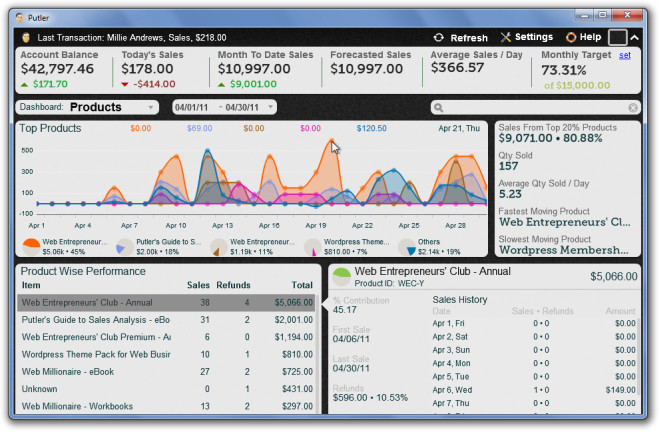Collapse the top bar with the up chevron

coord(634,37)
